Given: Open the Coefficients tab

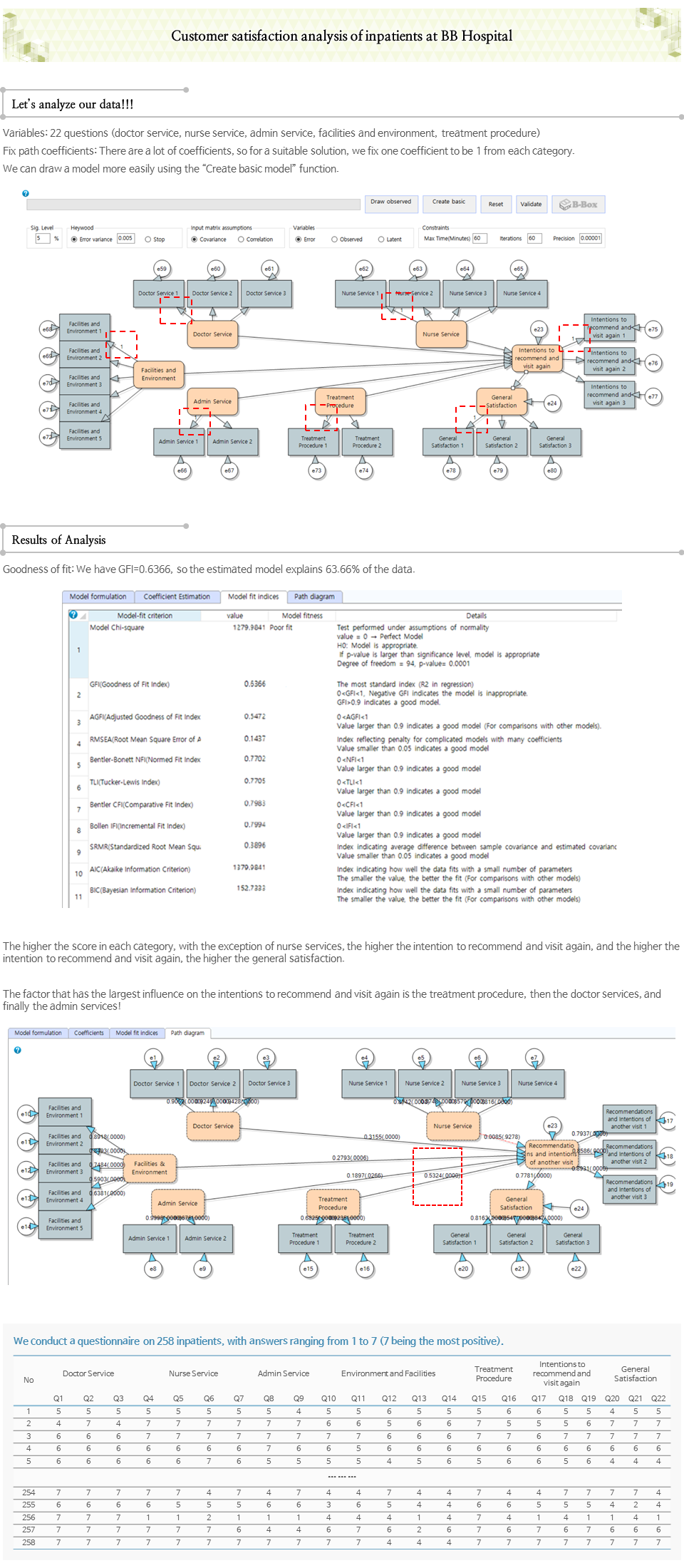Looking at the screenshot, I should (89, 1033).
